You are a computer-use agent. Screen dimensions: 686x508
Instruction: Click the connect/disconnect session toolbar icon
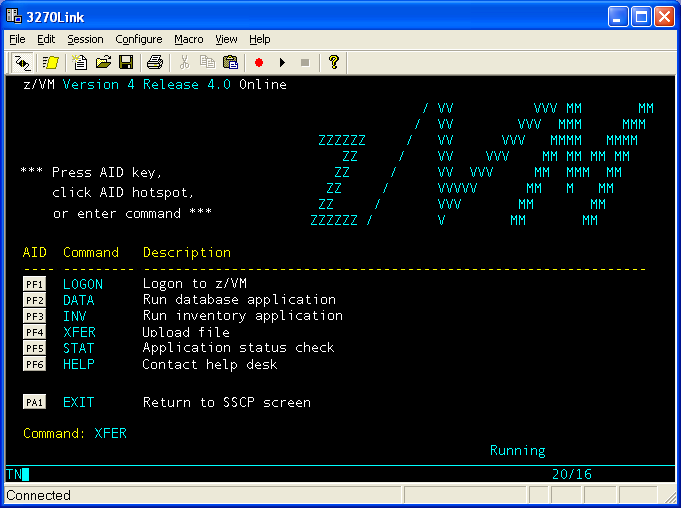pos(22,63)
